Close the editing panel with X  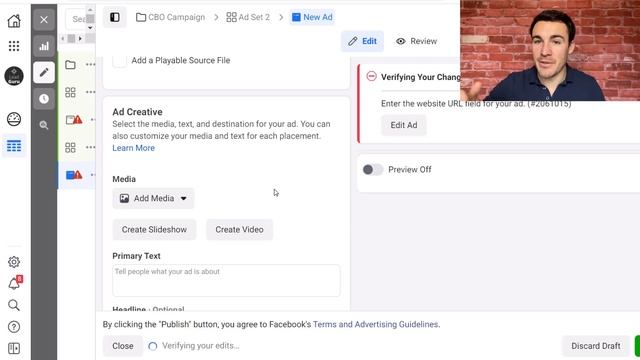(44, 20)
